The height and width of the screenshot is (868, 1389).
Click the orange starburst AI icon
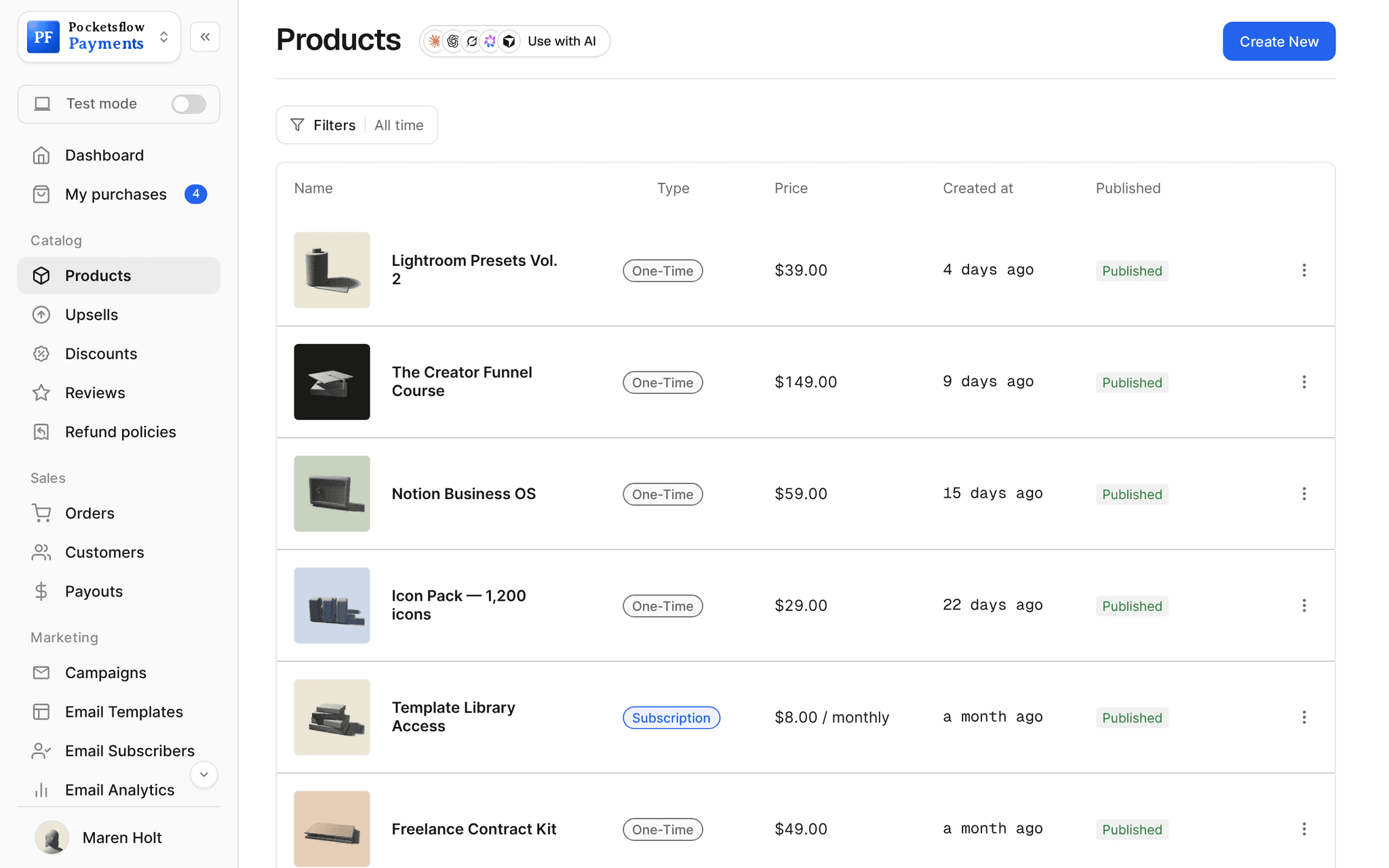coord(435,41)
